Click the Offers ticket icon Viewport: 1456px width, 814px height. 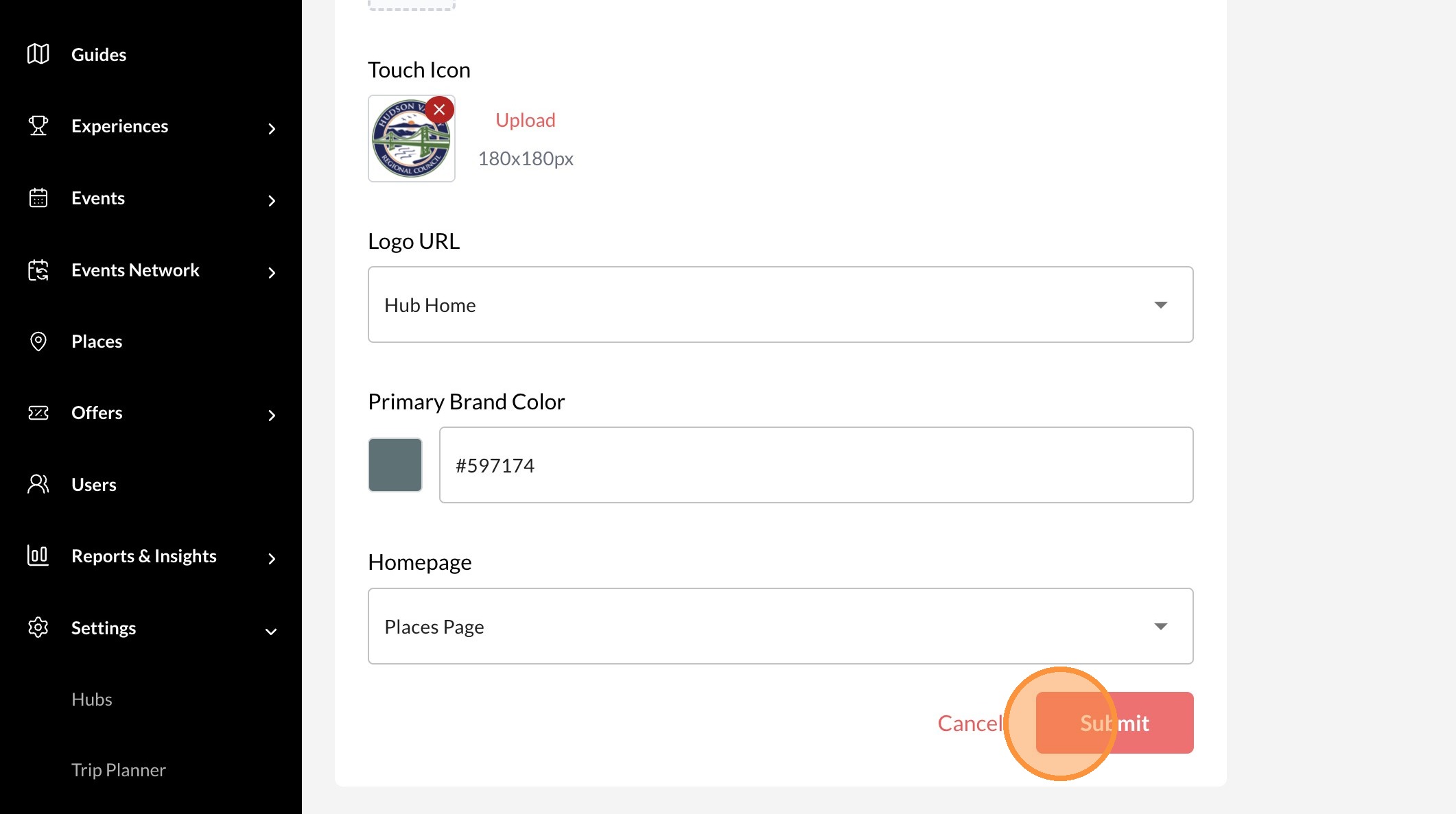38,413
